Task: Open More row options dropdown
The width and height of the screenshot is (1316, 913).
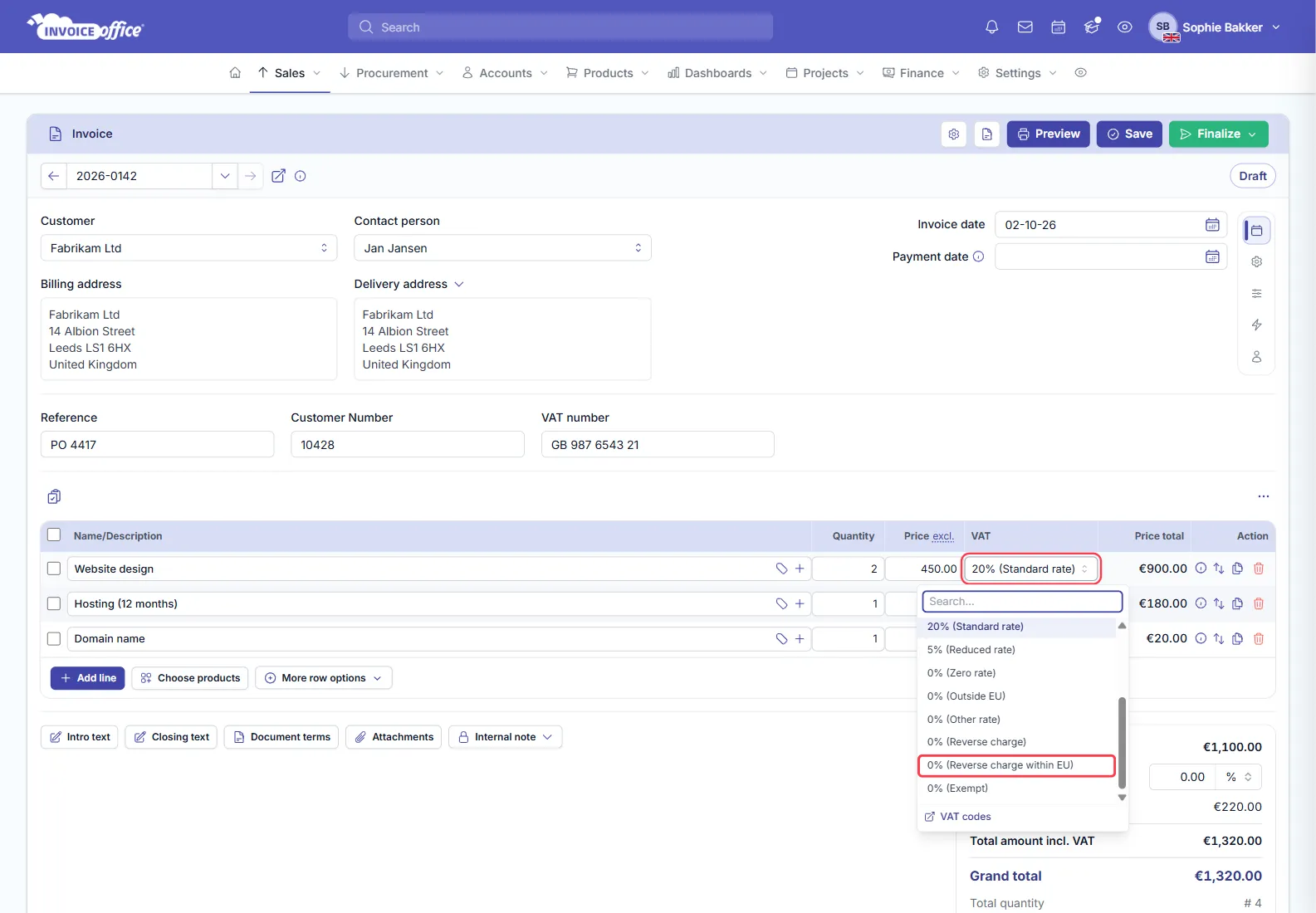Action: 324,678
